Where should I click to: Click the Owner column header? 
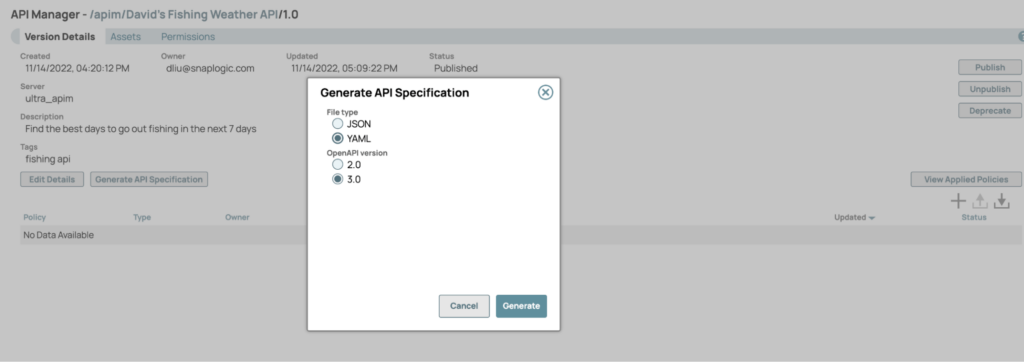coord(237,217)
